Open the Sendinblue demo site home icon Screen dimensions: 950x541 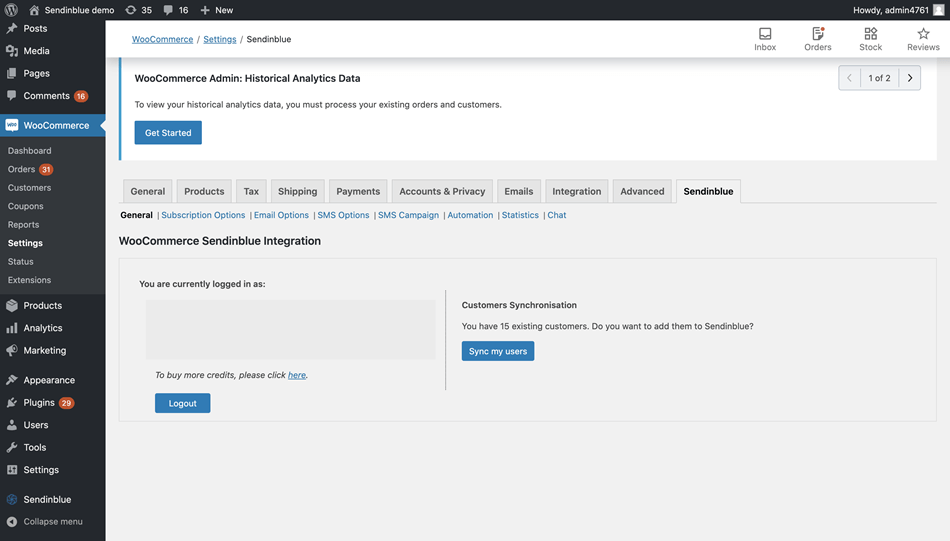click(34, 10)
